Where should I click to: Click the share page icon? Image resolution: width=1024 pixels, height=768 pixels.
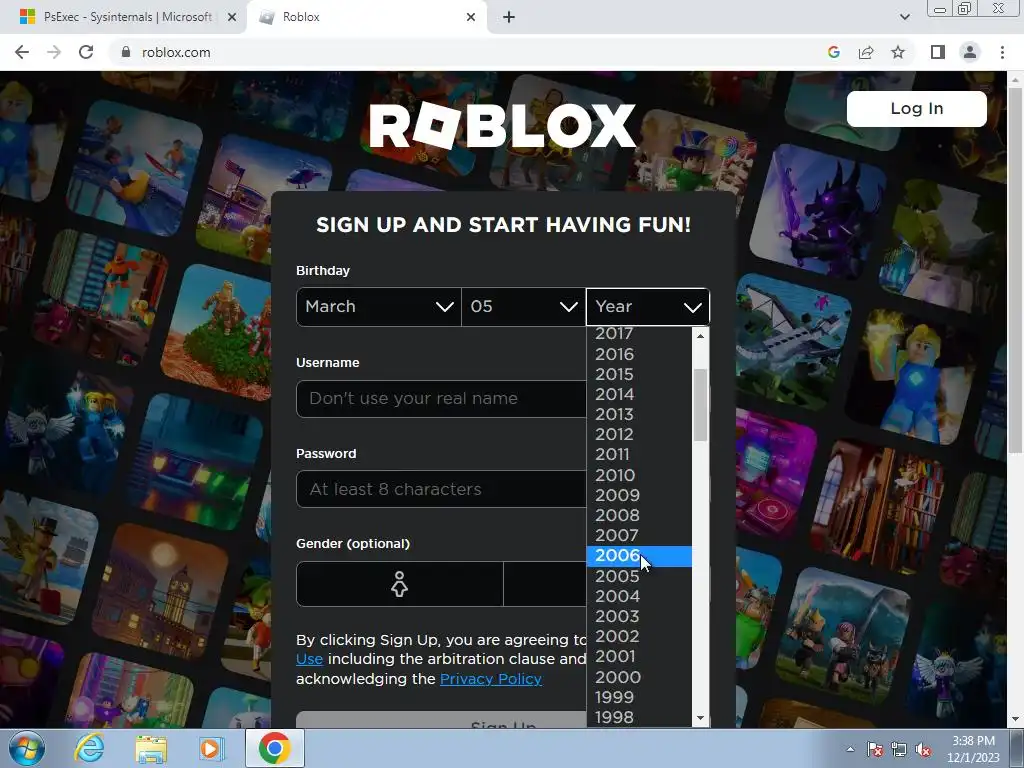click(866, 52)
